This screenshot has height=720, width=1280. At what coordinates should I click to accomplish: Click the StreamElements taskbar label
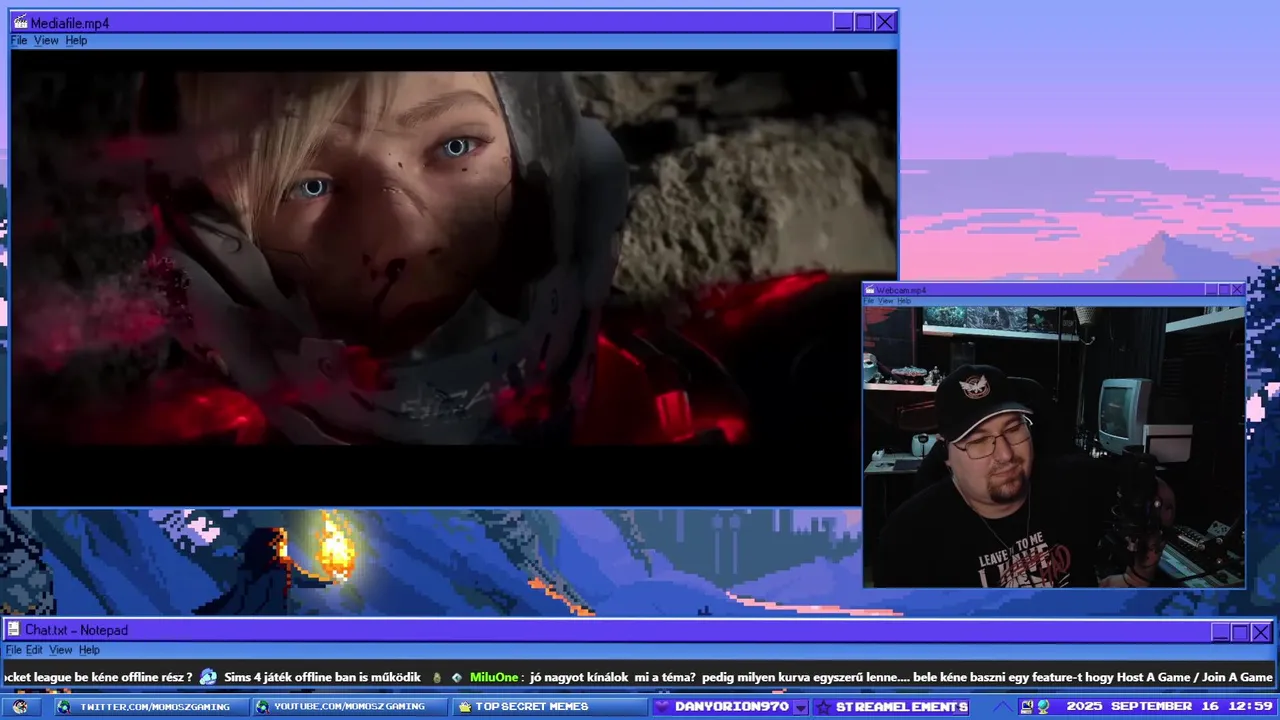point(902,707)
